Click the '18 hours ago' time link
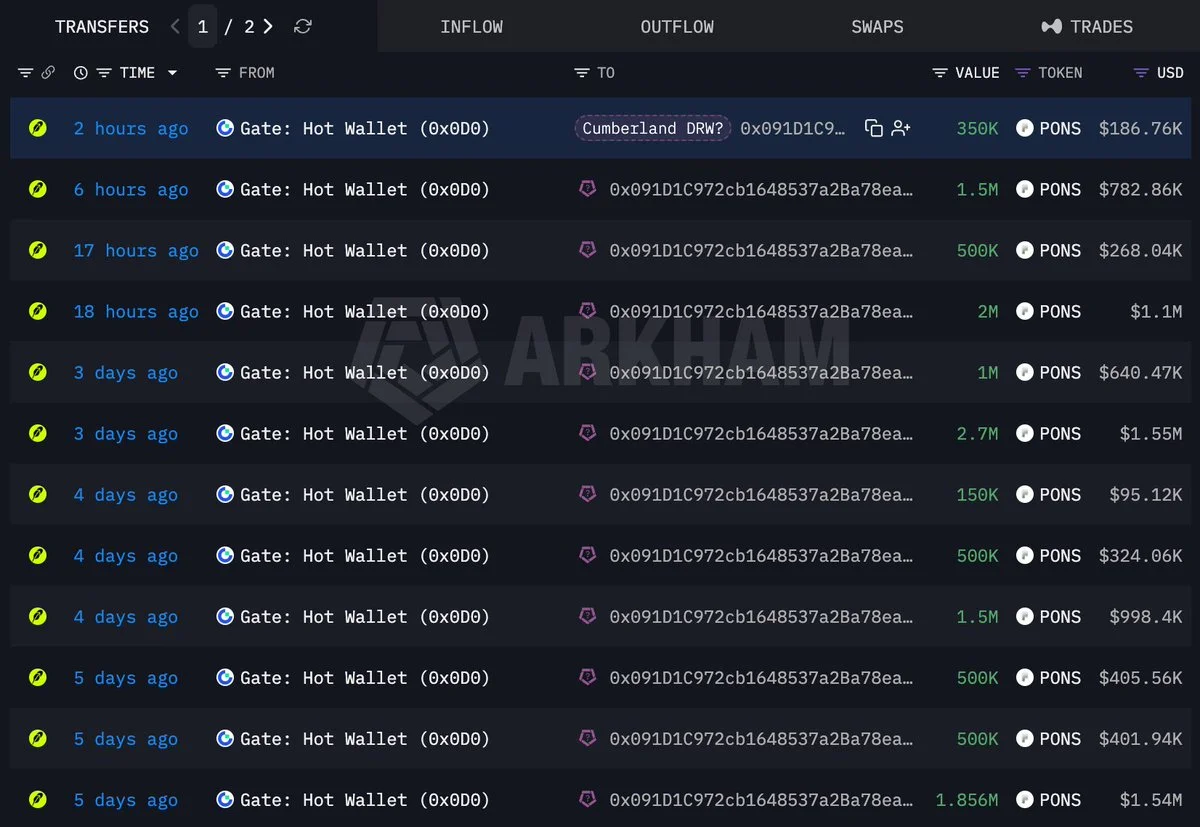Screen dimensions: 1200x827 136,311
